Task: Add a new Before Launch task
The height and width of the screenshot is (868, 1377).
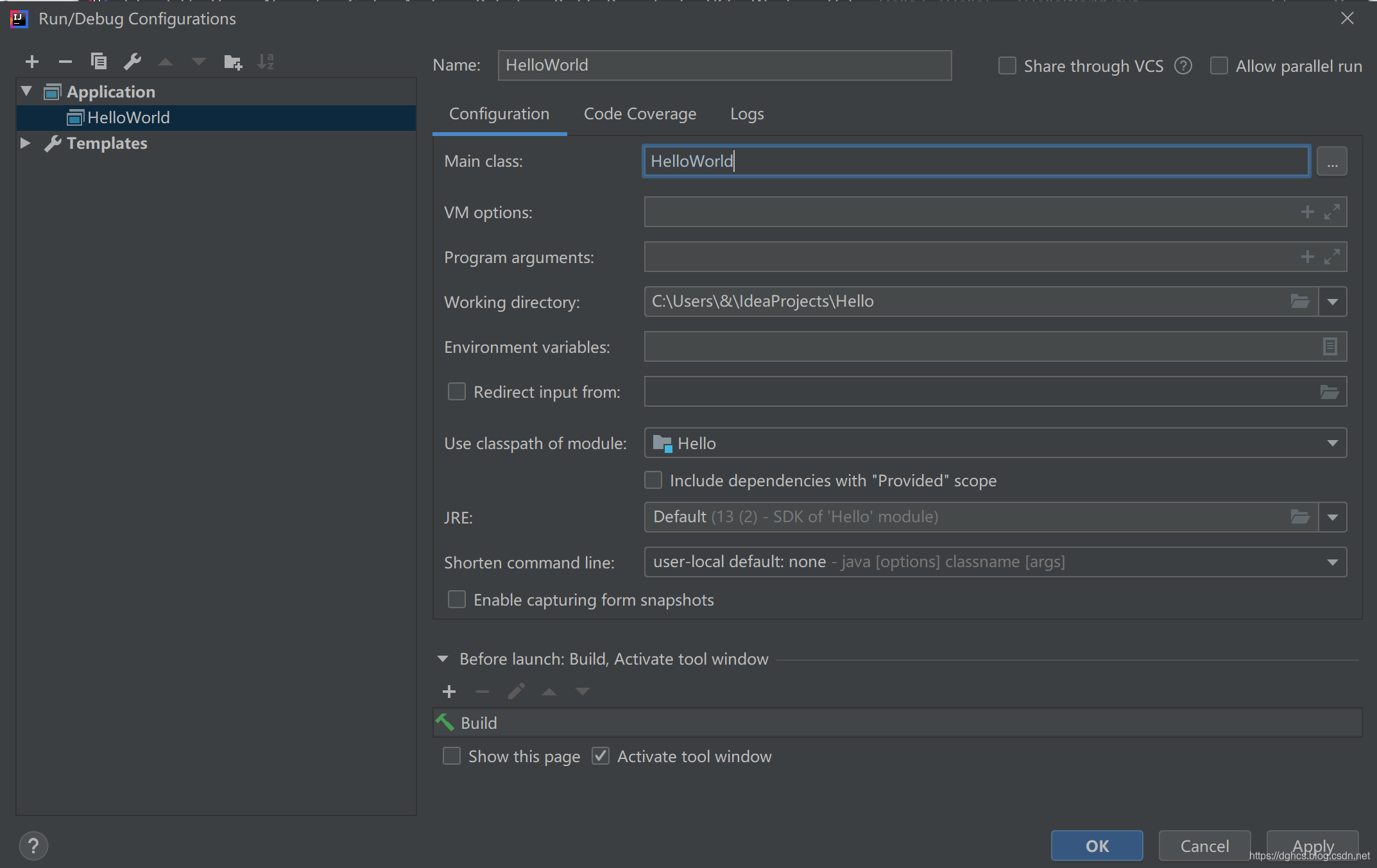Action: (449, 692)
